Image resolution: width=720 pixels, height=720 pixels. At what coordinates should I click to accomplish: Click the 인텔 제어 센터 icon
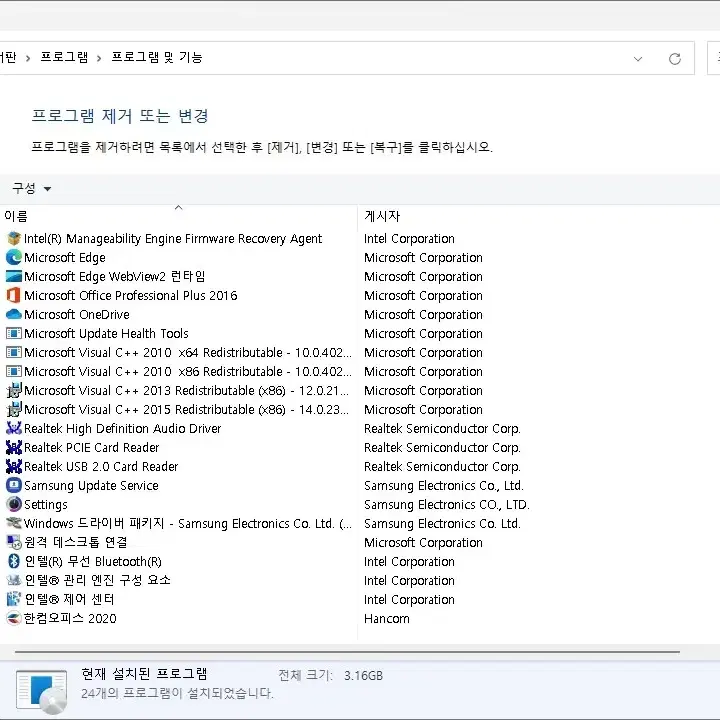pyautogui.click(x=14, y=599)
